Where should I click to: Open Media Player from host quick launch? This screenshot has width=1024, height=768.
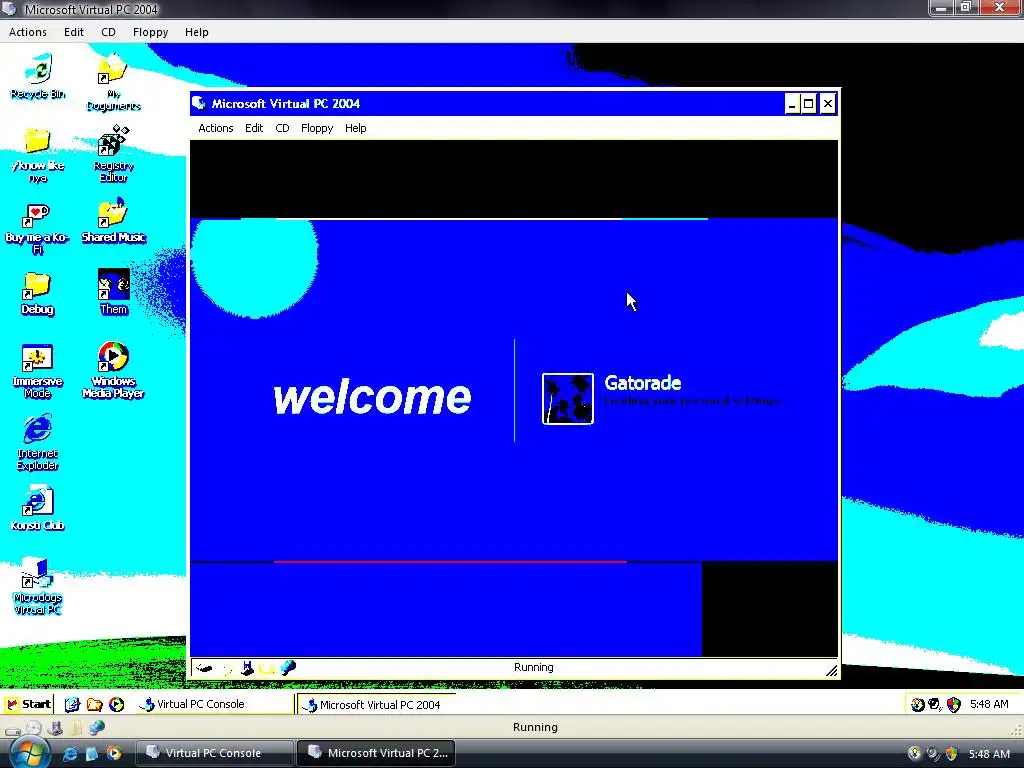113,753
